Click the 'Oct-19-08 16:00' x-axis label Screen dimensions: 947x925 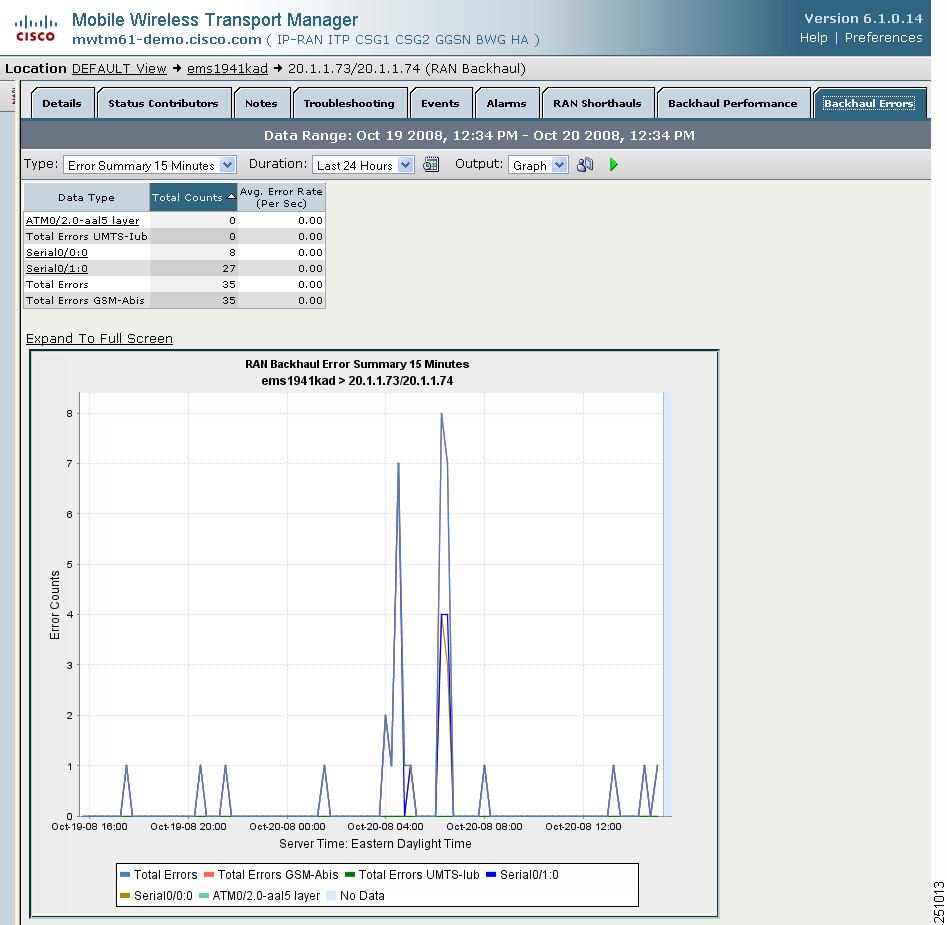point(89,827)
